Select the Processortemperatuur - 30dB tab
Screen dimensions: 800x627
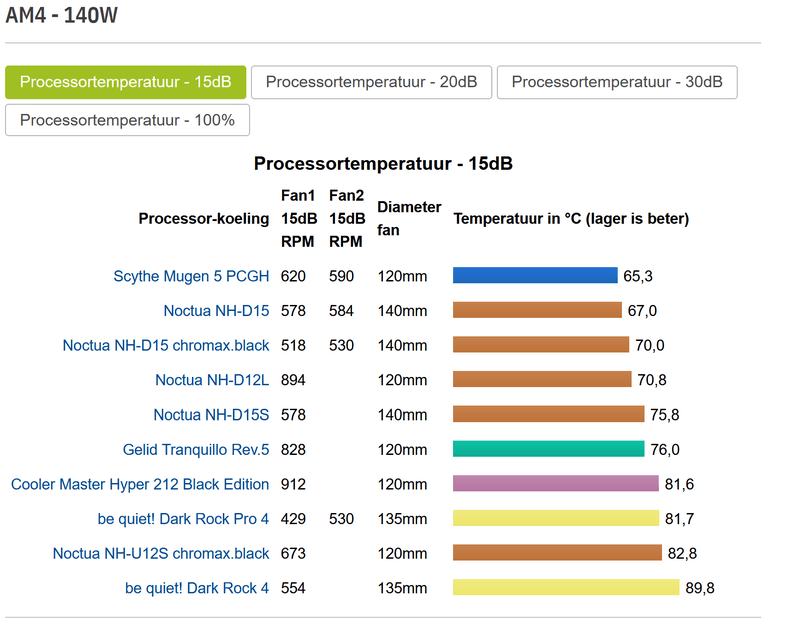(x=616, y=82)
